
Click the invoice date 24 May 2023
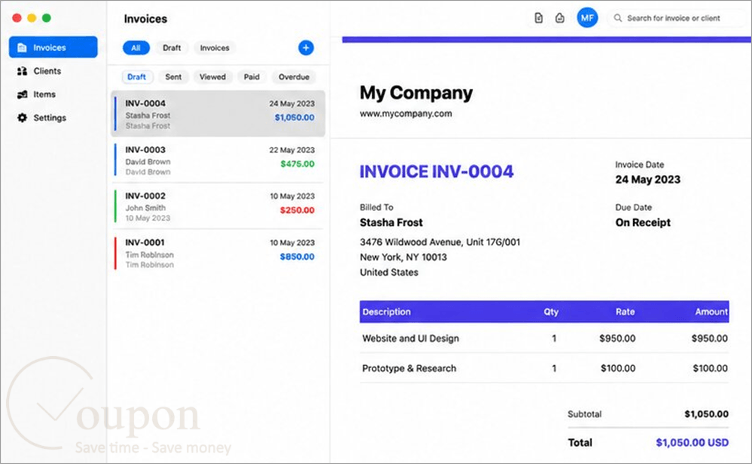(x=647, y=179)
